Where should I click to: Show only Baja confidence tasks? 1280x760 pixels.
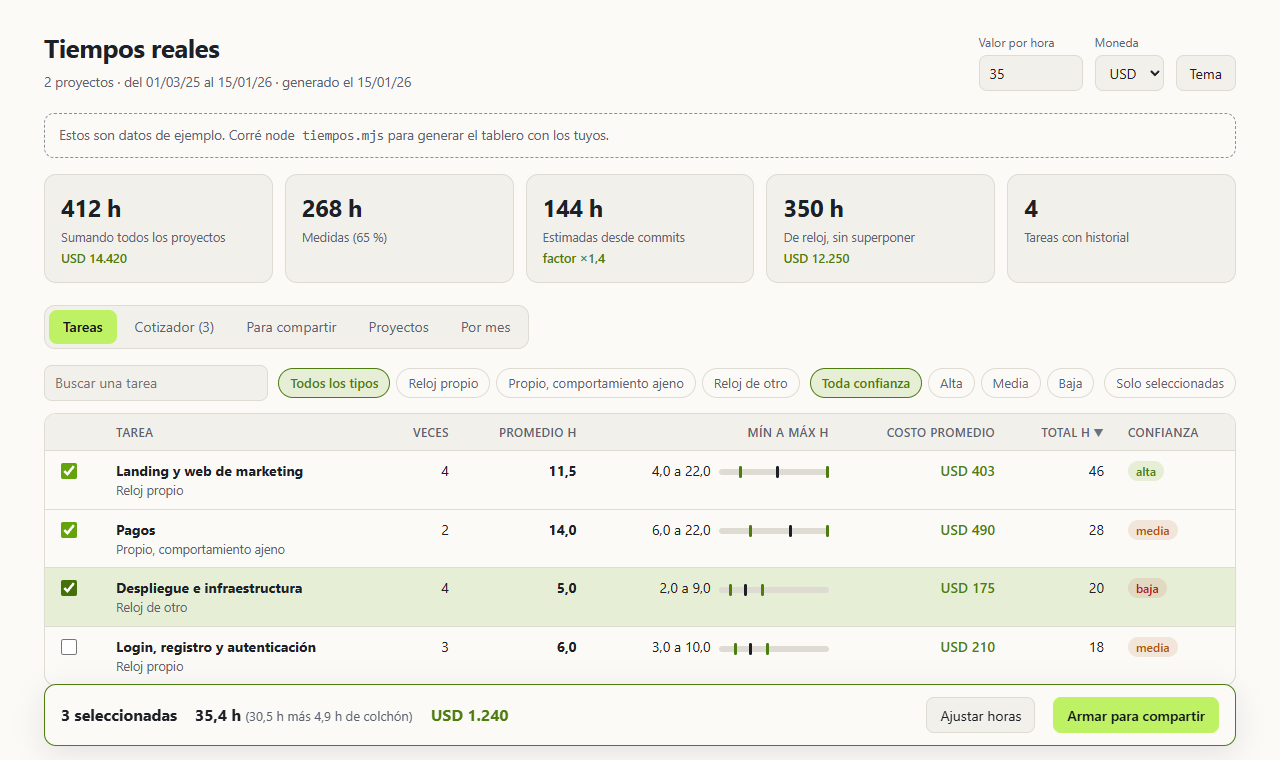pyautogui.click(x=1070, y=383)
